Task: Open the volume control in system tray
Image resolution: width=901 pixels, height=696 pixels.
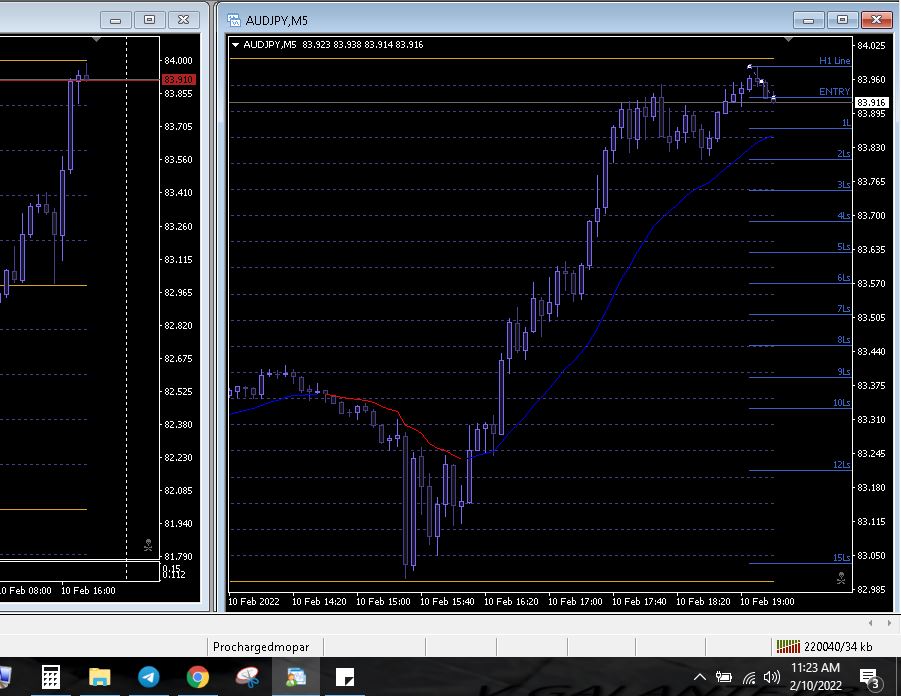Action: pyautogui.click(x=771, y=678)
